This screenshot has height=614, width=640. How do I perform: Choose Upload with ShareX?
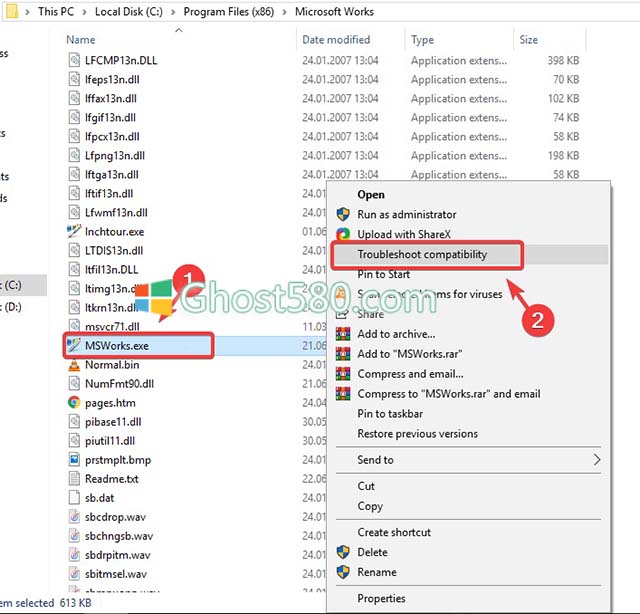(404, 234)
